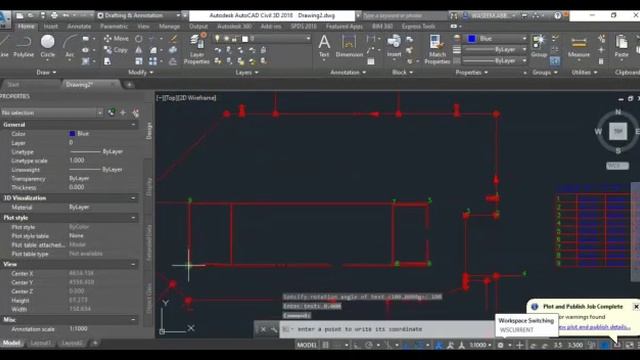Click the plot and publish details link
This screenshot has width=640, height=360.
pyautogui.click(x=594, y=327)
